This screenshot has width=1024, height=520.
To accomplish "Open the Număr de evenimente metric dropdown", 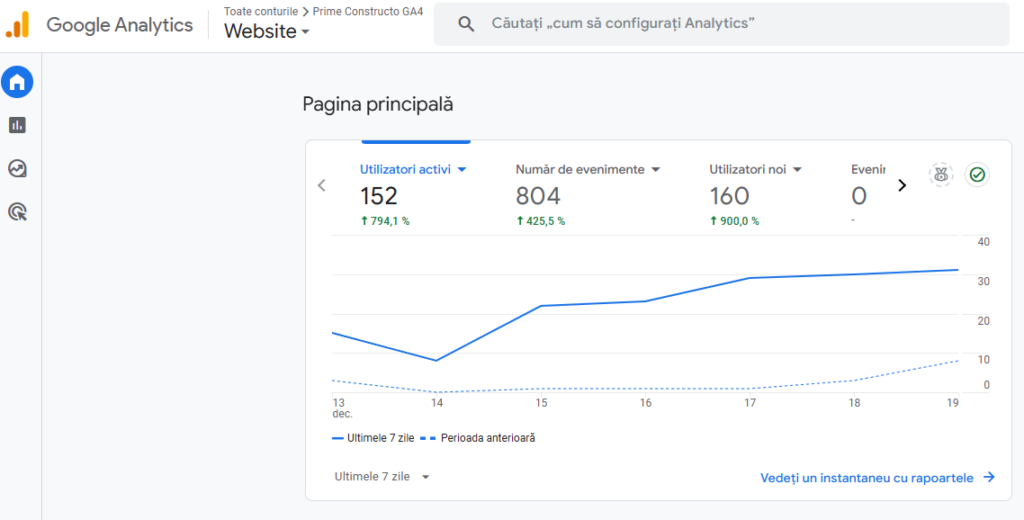I will coord(588,169).
